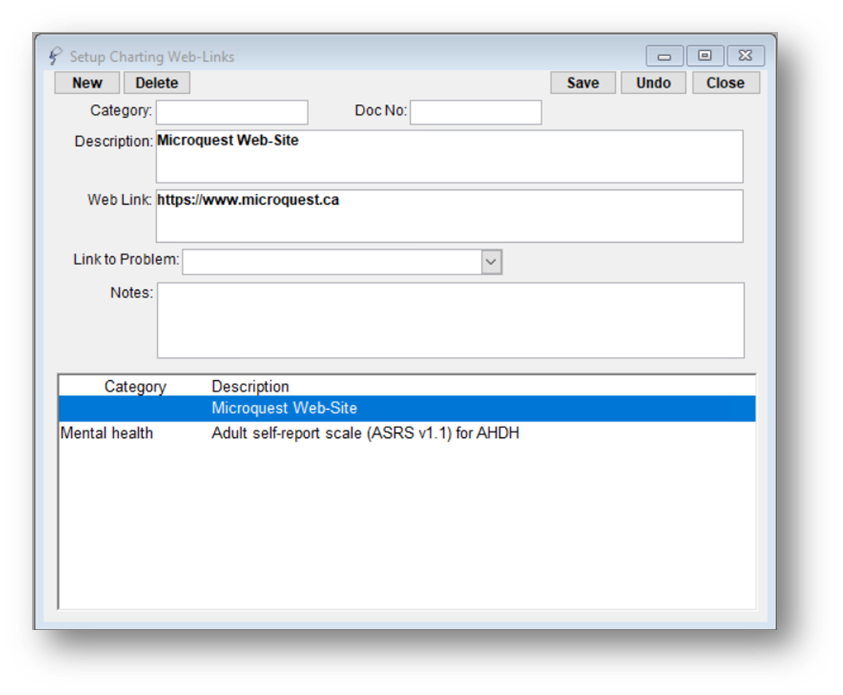The image size is (843, 695).
Task: Click into the Web Link text box
Action: pyautogui.click(x=449, y=216)
